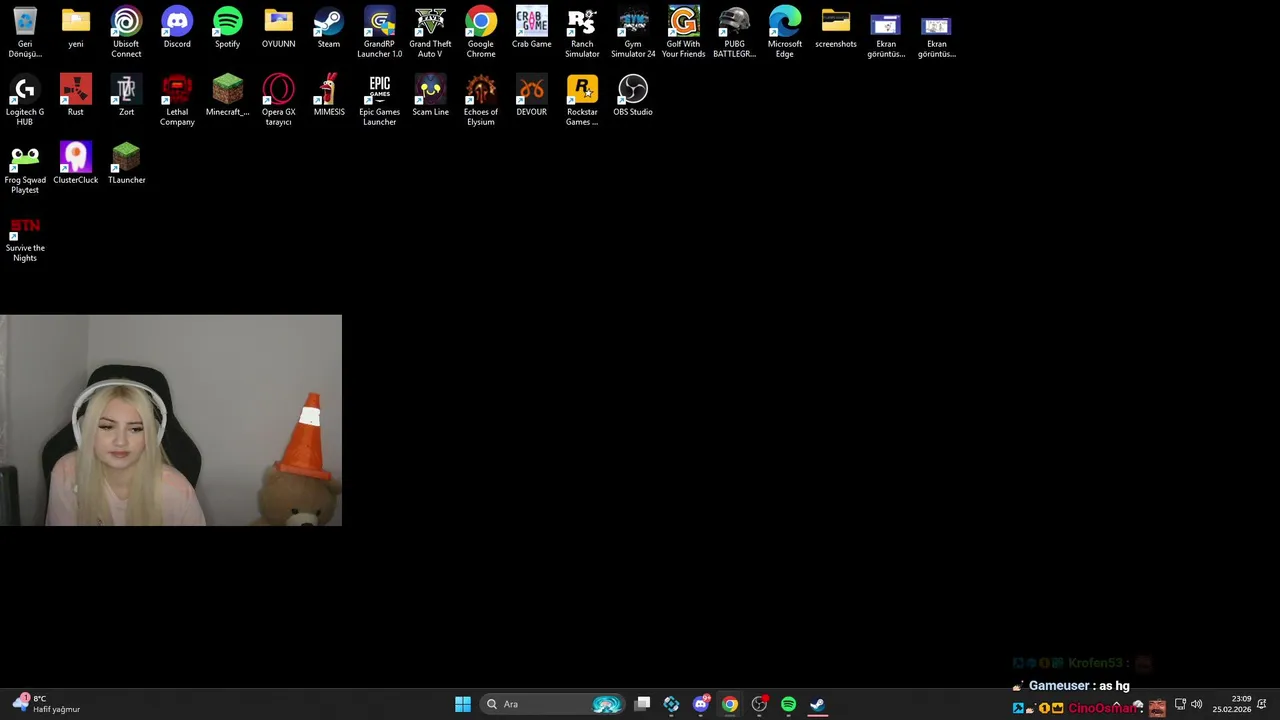1280x720 pixels.
Task: Open the volume tray icon
Action: (1196, 704)
